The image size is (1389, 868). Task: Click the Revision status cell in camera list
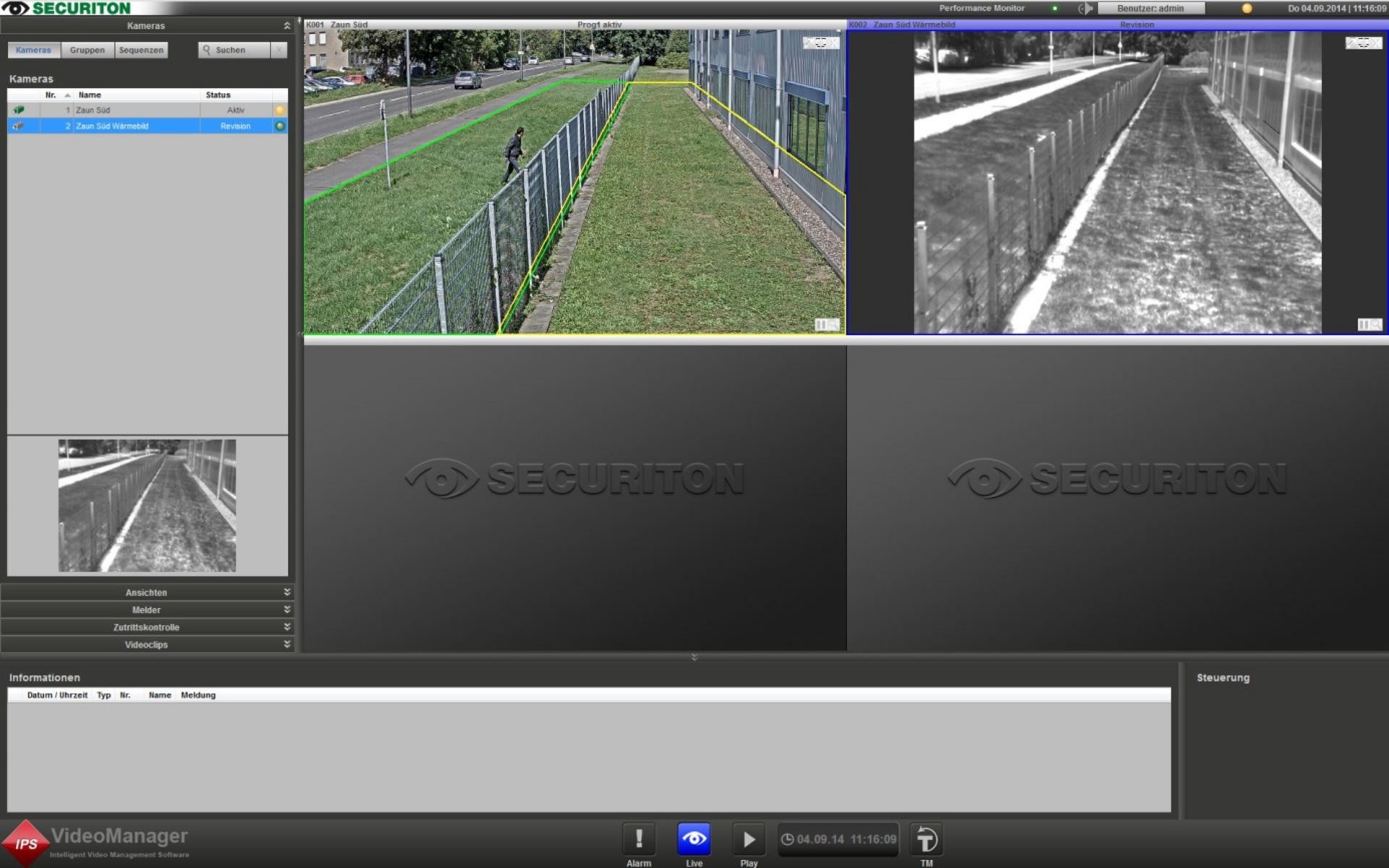236,126
